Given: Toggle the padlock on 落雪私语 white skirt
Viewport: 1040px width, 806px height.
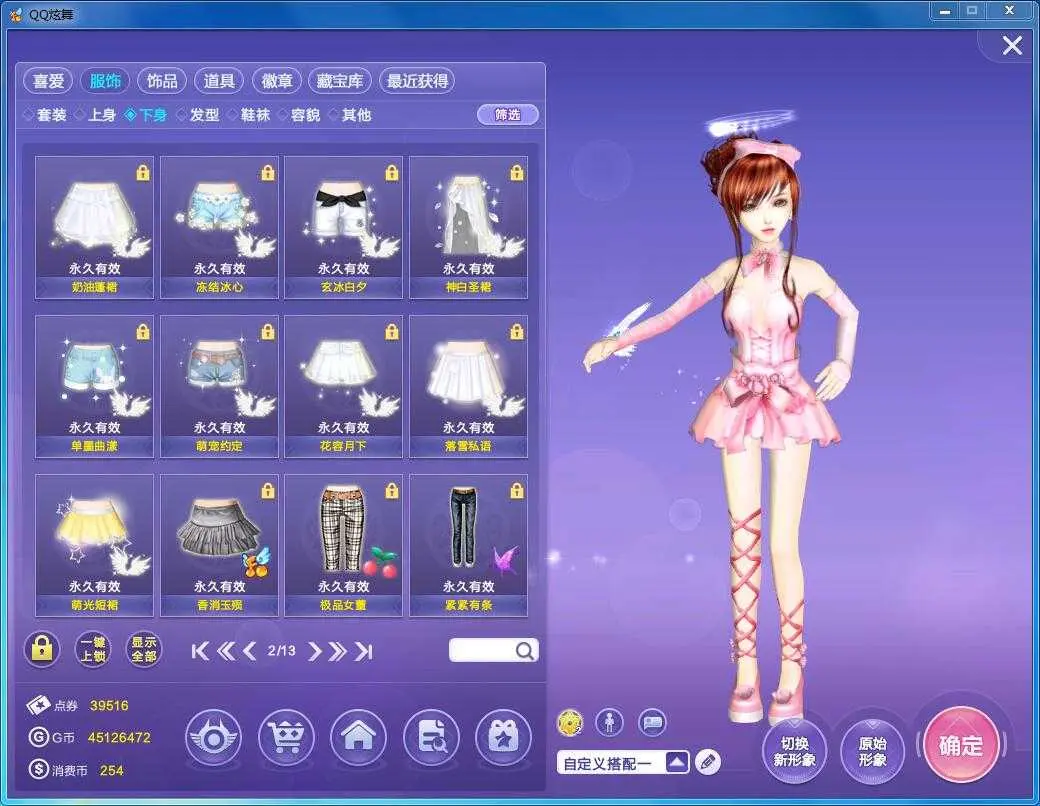Looking at the screenshot, I should pos(517,332).
